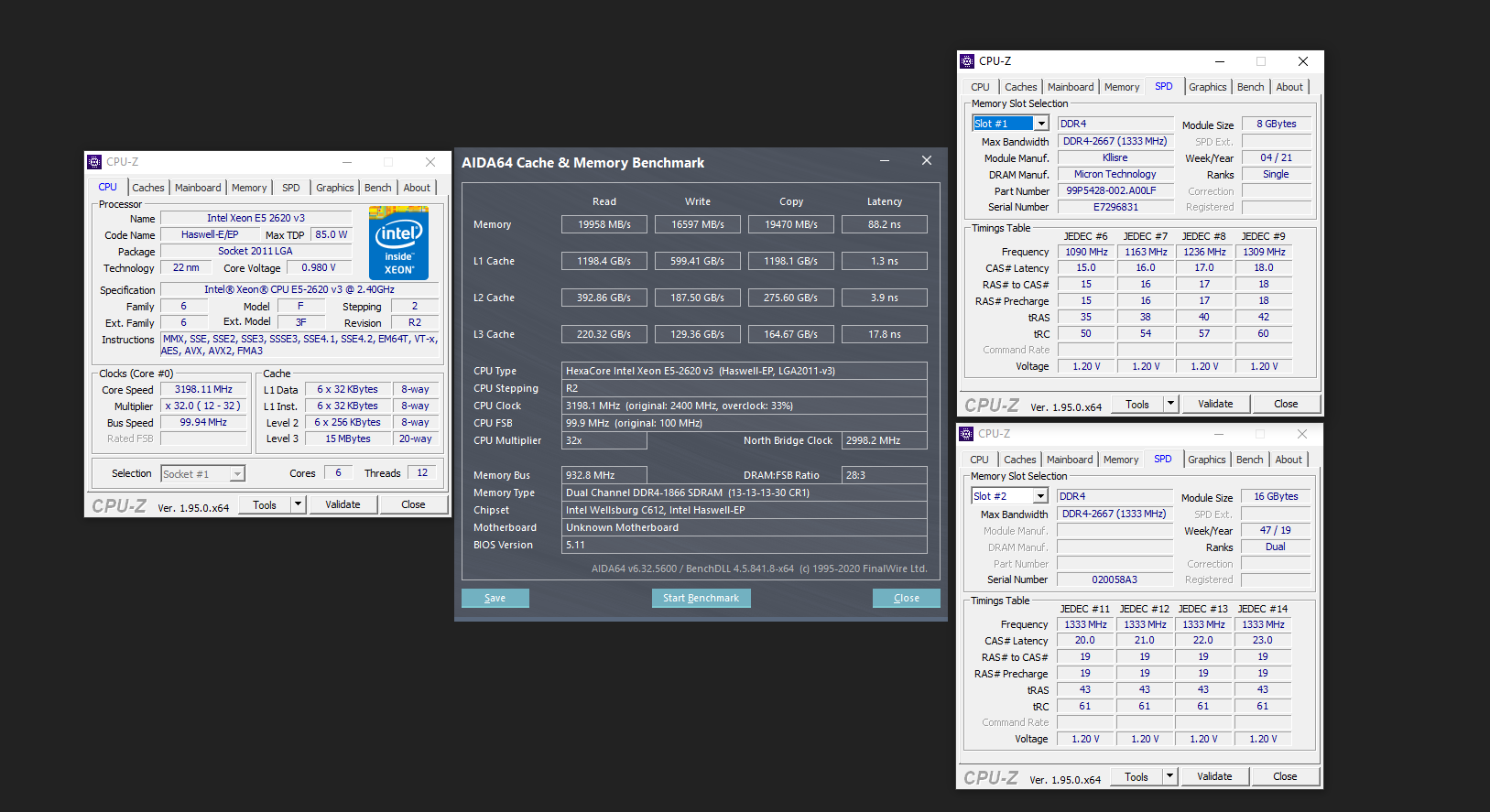This screenshot has height=812, width=1490.
Task: Click Validate in the Slot #2 CPU-Z window
Action: tap(1214, 776)
